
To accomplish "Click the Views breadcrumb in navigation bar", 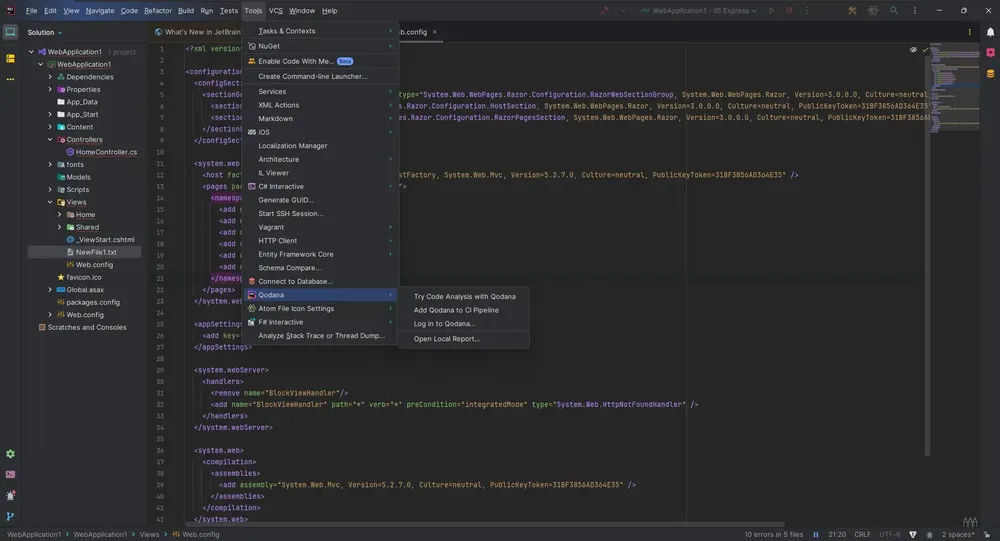I will 149,535.
